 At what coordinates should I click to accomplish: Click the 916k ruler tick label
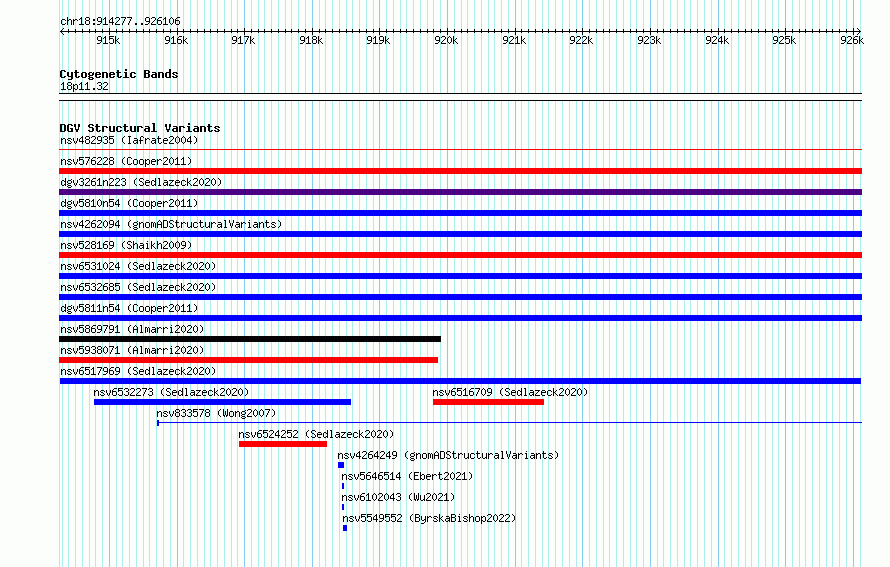tap(176, 40)
